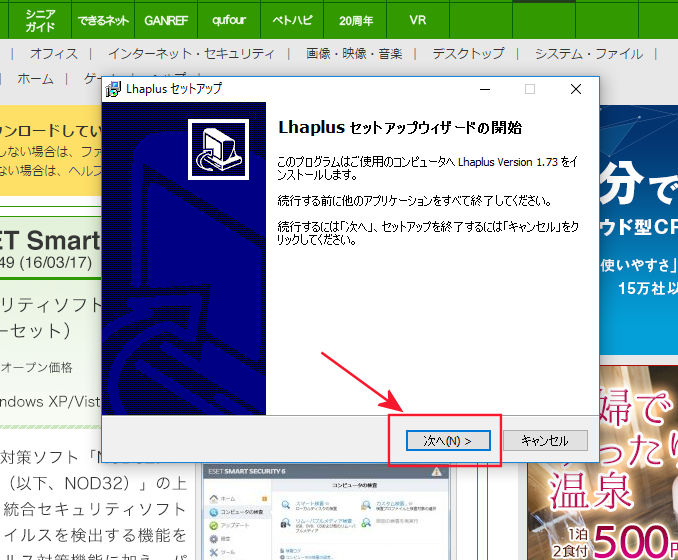This screenshot has width=678, height=560.
Task: Click the 温泉 advertisement banner
Action: [x=603, y=463]
